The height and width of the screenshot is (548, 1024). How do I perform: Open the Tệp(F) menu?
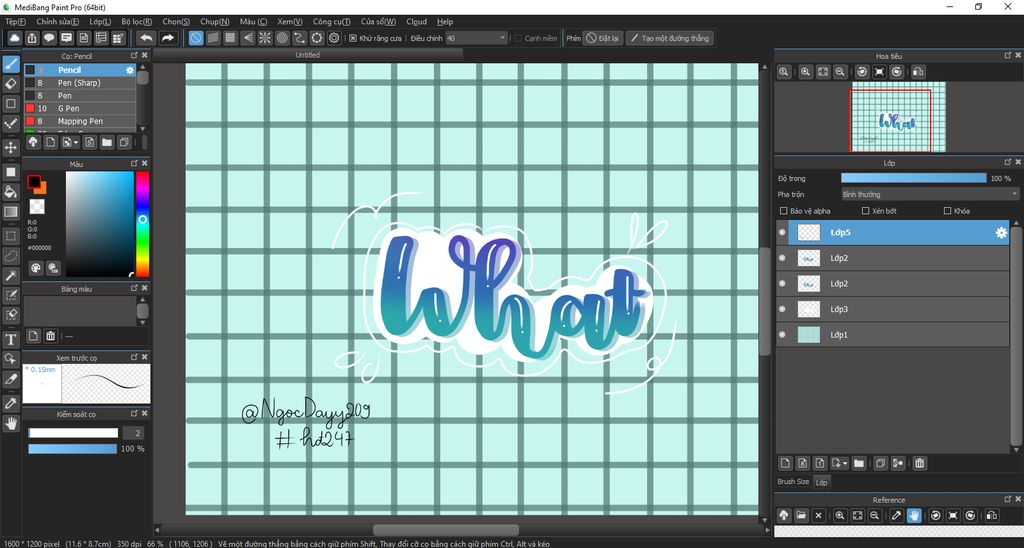[x=16, y=22]
